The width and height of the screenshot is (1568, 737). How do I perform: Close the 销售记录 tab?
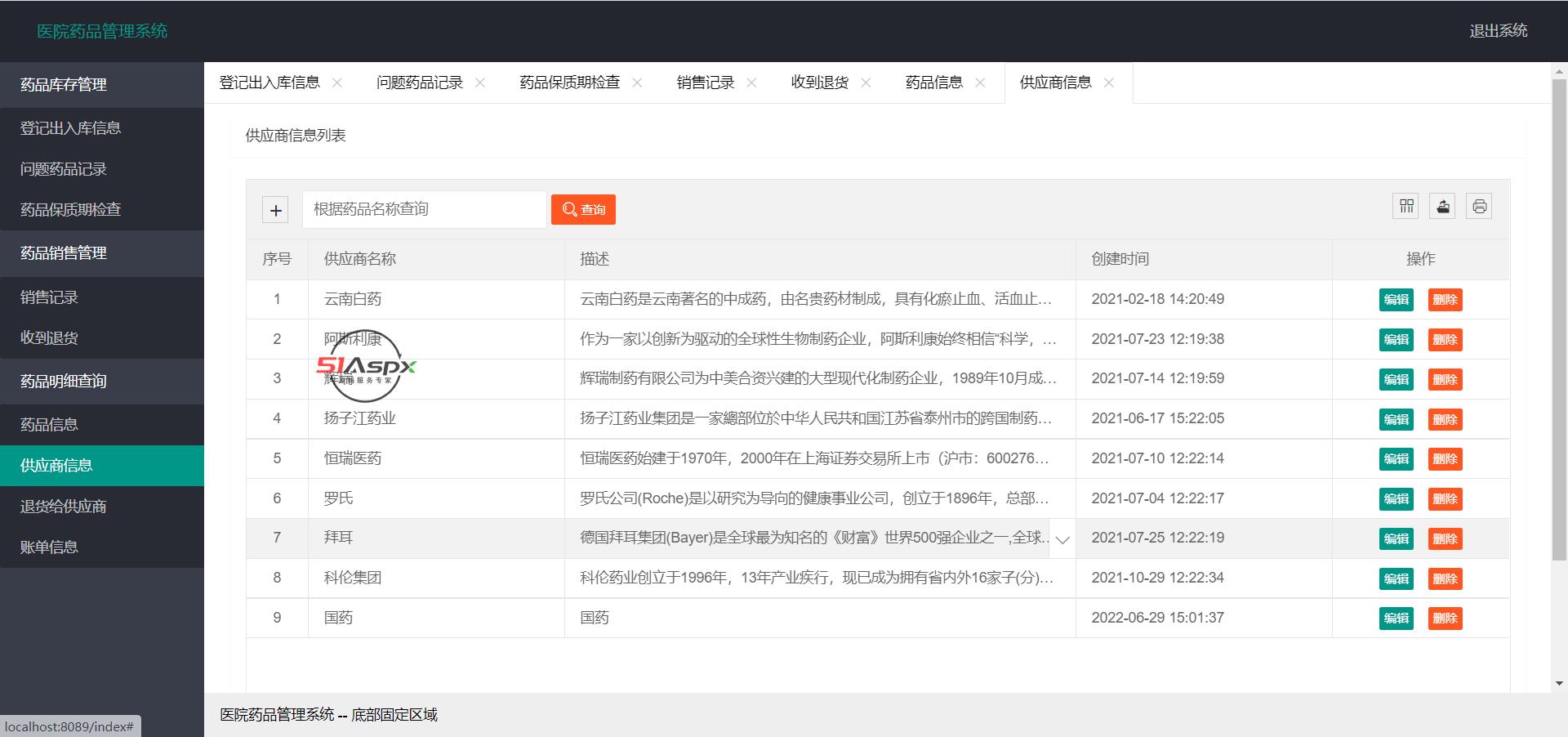[x=751, y=82]
